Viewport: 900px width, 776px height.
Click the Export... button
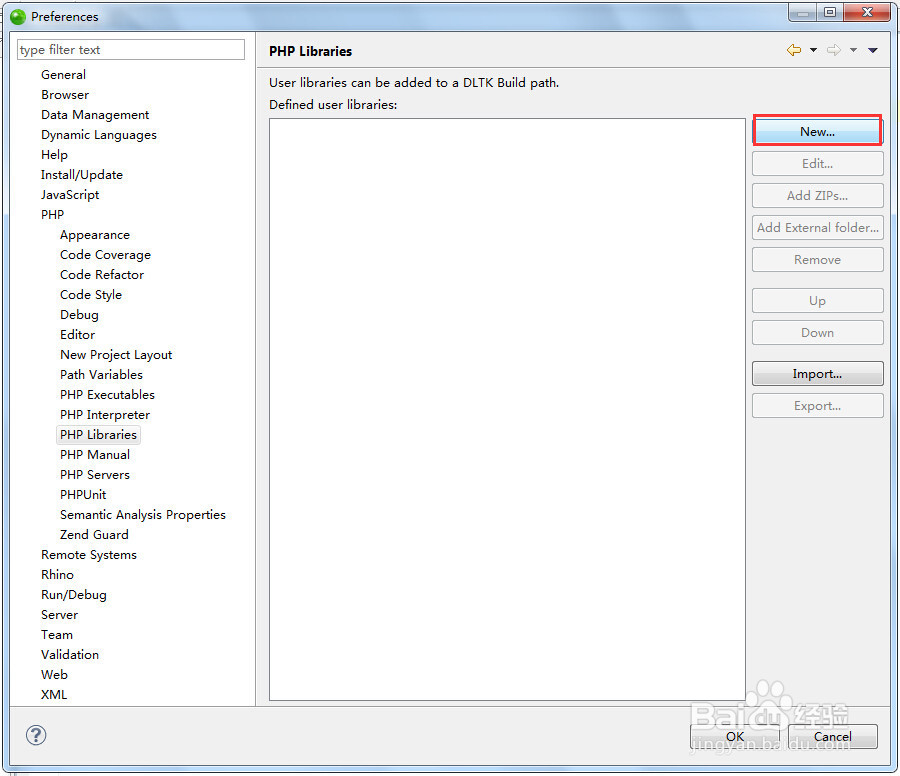(x=817, y=406)
